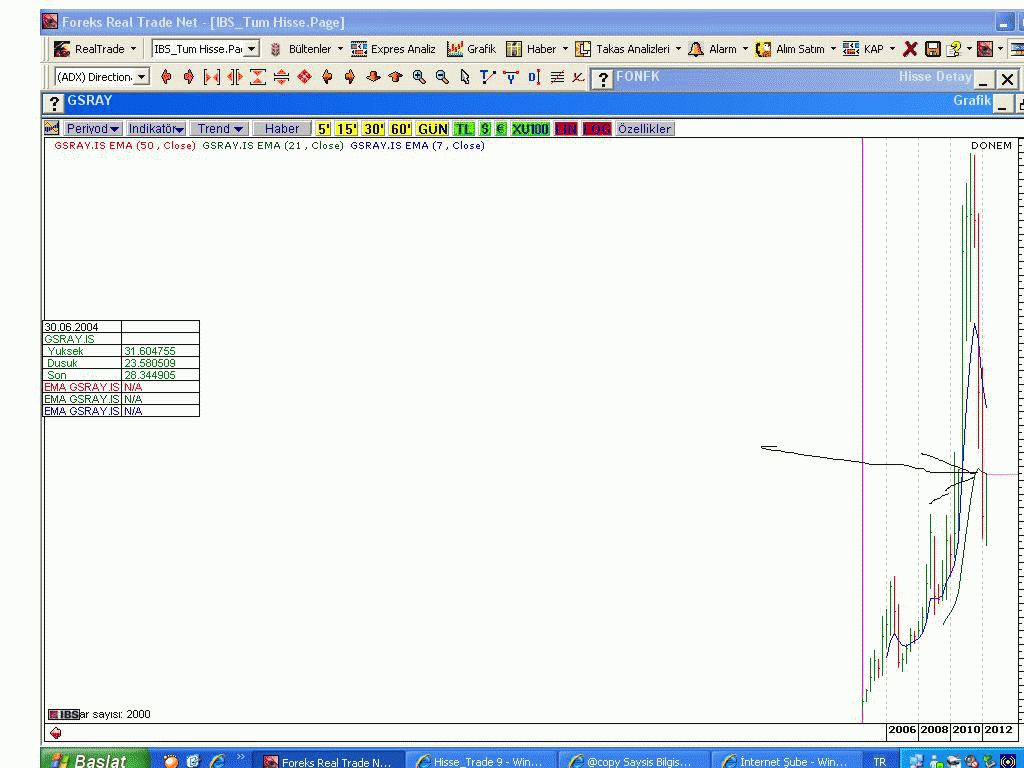Toggle dollar currency display
The width and height of the screenshot is (1024, 768).
tap(485, 129)
